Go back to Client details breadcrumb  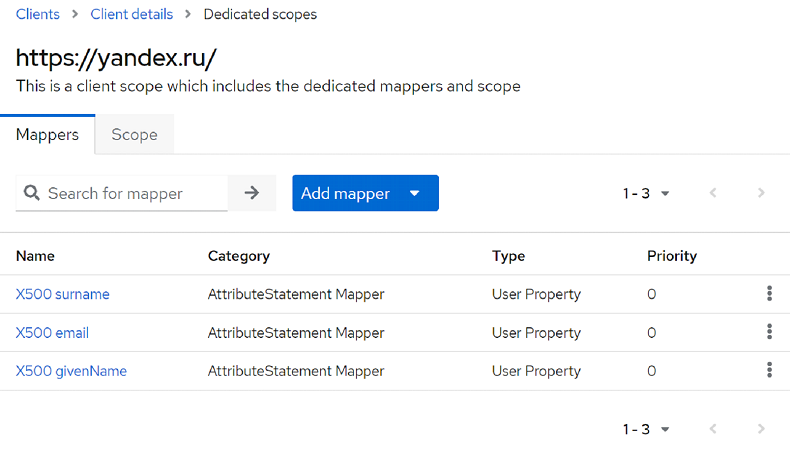pos(131,14)
